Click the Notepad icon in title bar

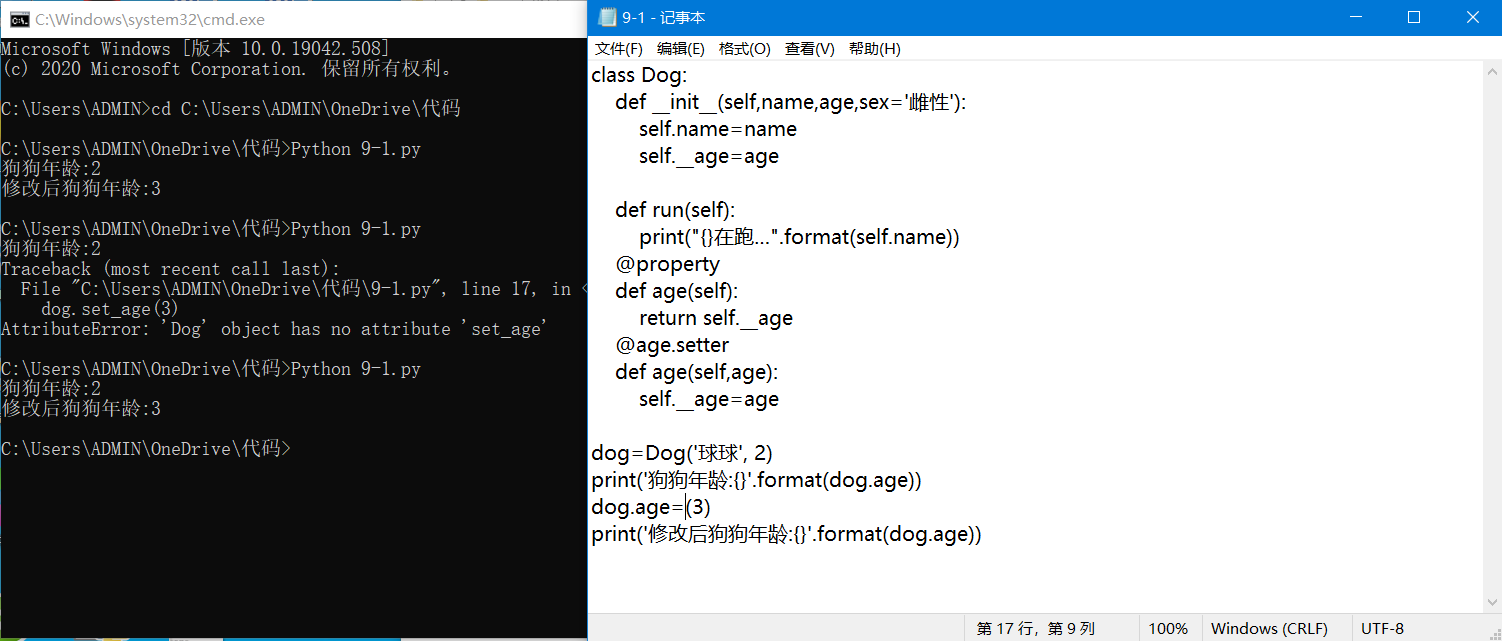[x=606, y=17]
